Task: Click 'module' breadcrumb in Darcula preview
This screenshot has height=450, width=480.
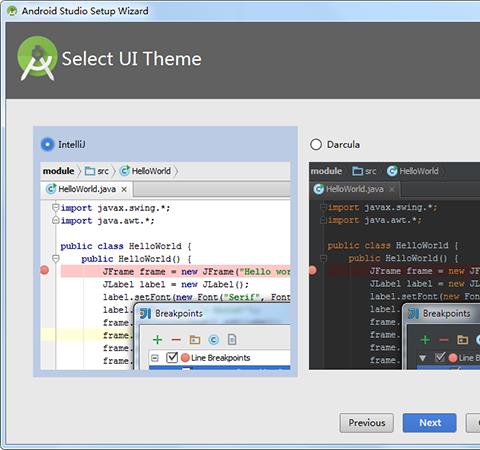Action: [326, 171]
